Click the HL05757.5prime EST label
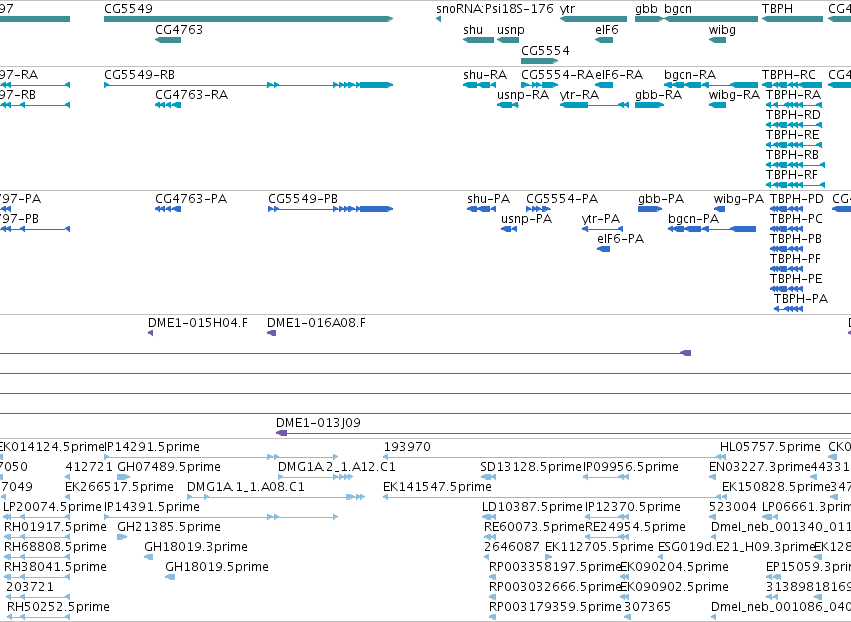Image resolution: width=851 pixels, height=622 pixels. pyautogui.click(x=770, y=447)
